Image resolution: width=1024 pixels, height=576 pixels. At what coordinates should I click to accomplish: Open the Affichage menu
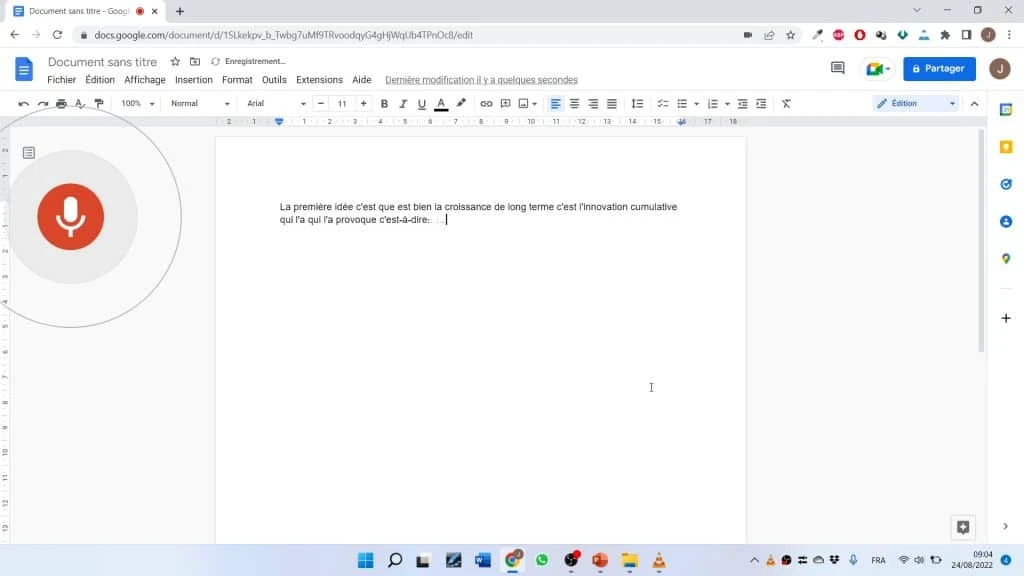coord(145,80)
